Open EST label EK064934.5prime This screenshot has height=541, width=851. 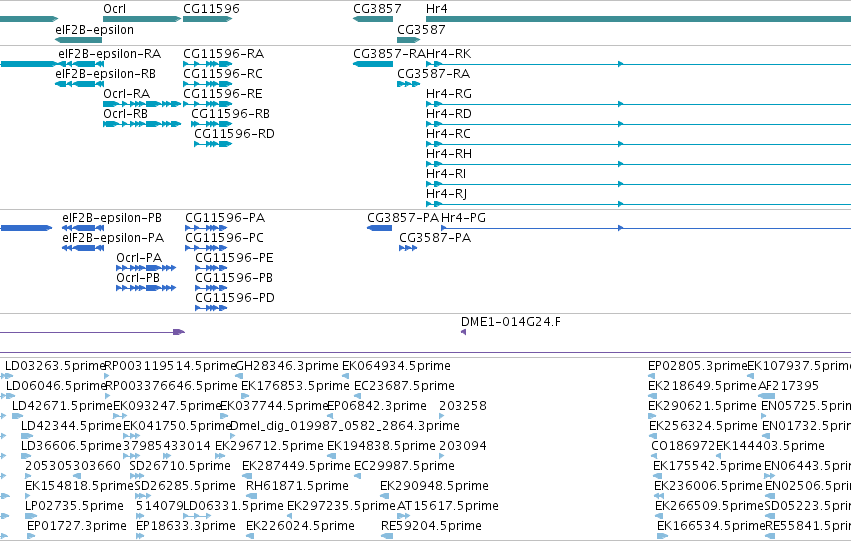point(396,366)
